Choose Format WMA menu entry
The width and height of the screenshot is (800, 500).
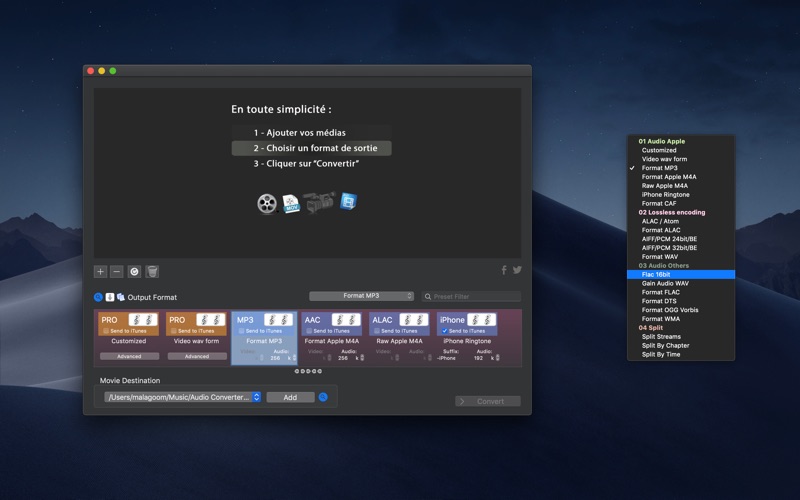pyautogui.click(x=681, y=319)
